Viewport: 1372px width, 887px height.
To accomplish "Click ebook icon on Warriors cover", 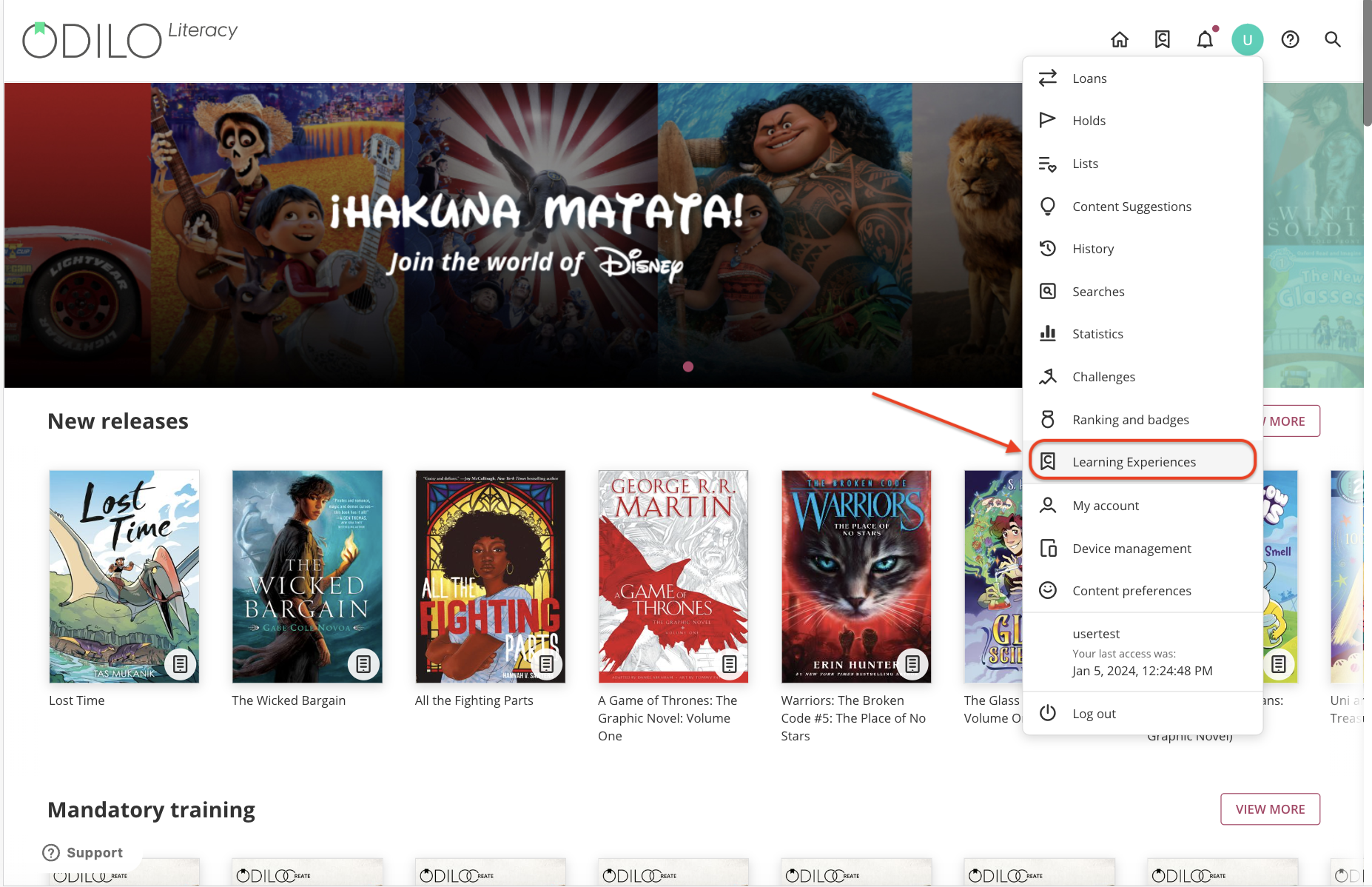I will click(912, 664).
